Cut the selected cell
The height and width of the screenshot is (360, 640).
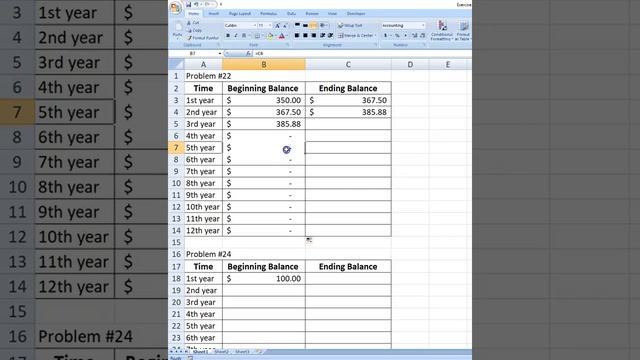point(193,23)
